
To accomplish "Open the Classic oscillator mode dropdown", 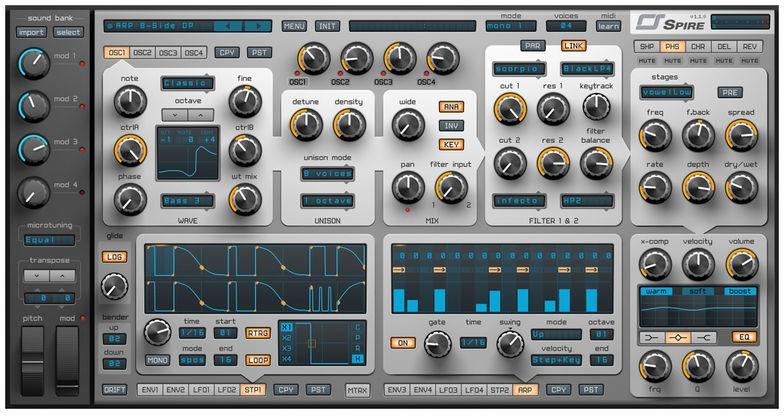I will point(187,83).
